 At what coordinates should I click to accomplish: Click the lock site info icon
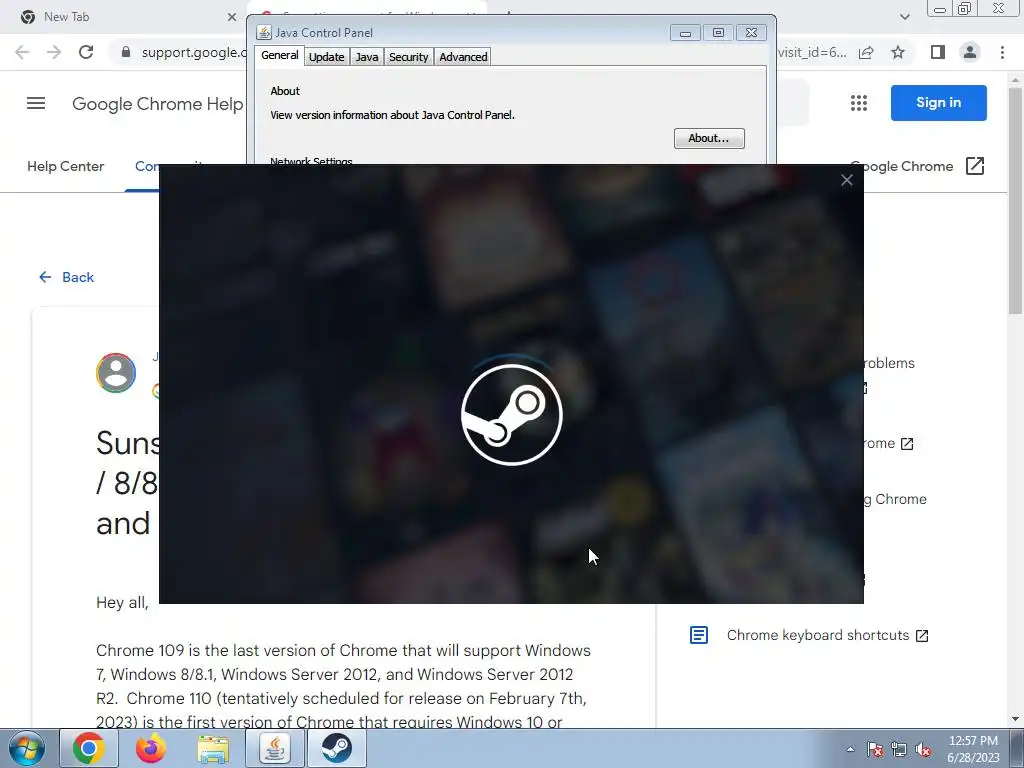coord(126,52)
